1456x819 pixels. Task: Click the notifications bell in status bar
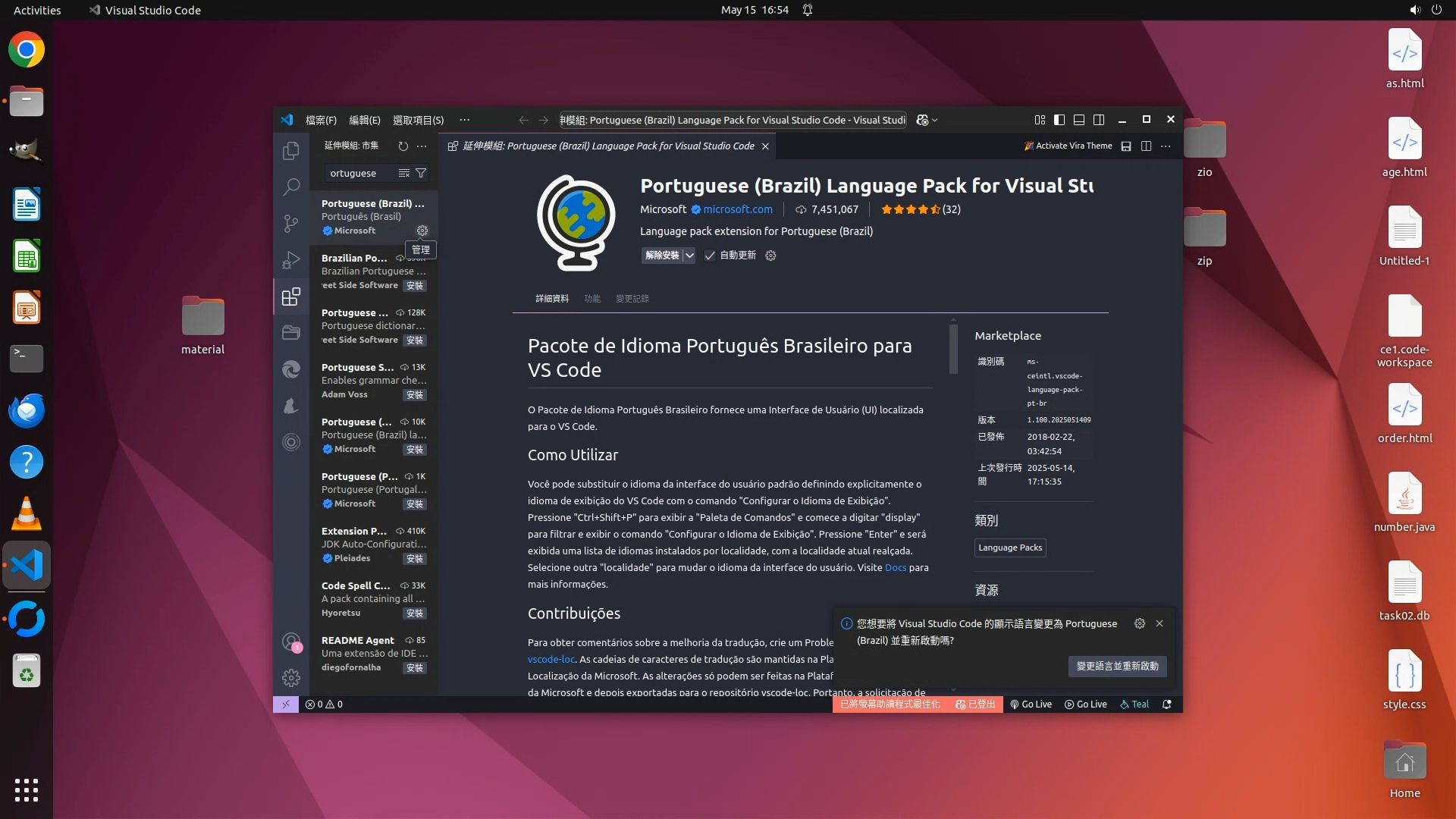pos(1167,704)
